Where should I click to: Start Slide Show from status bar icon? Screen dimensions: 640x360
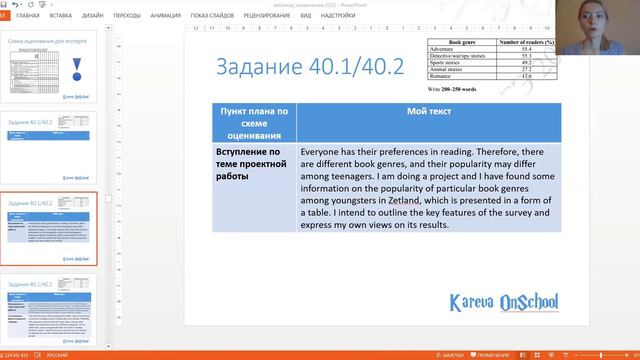566,355
